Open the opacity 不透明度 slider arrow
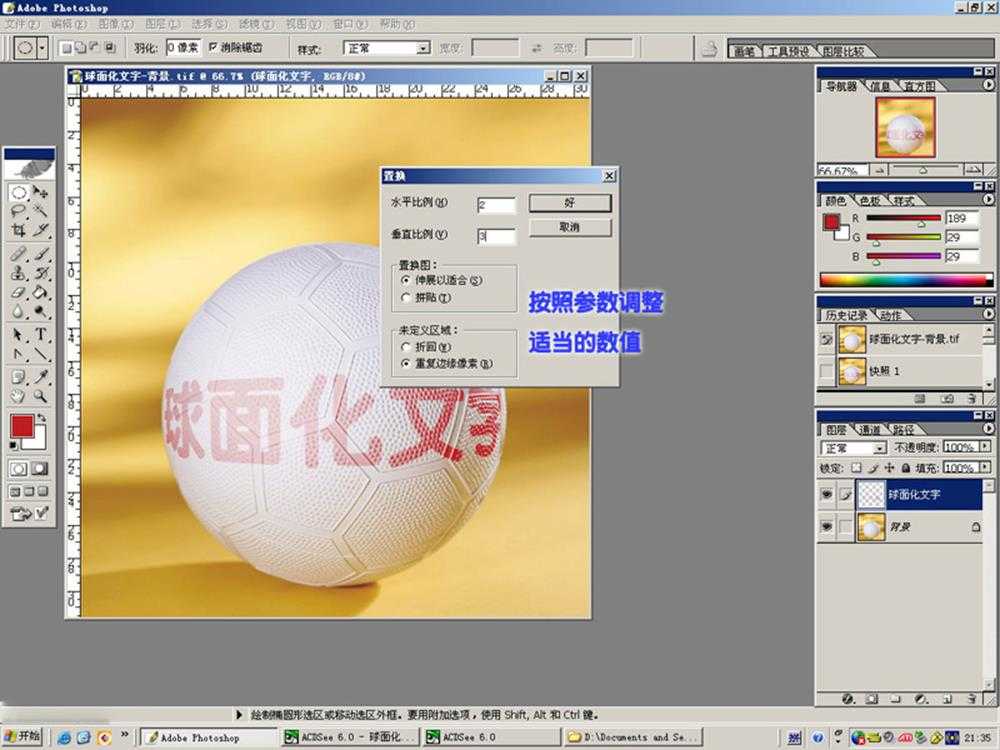Image resolution: width=1000 pixels, height=750 pixels. point(985,446)
